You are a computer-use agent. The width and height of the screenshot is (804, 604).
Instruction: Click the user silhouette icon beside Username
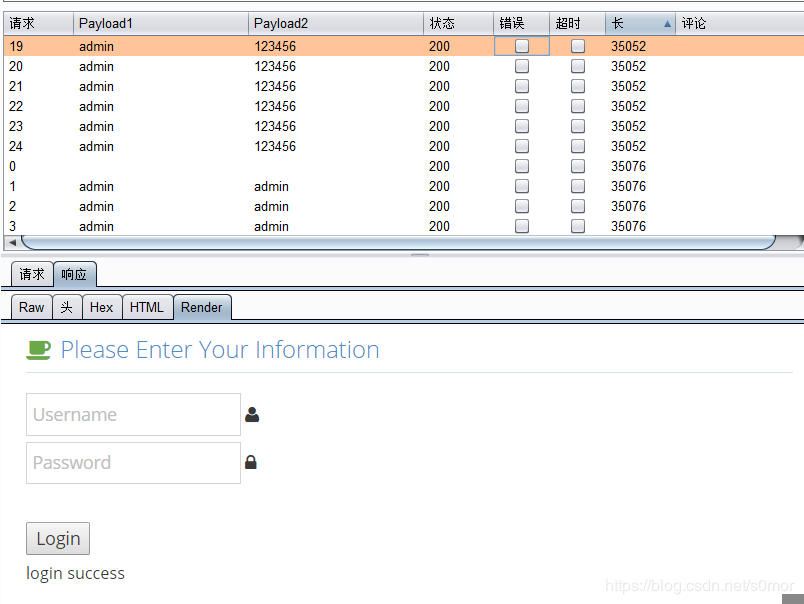(x=252, y=414)
